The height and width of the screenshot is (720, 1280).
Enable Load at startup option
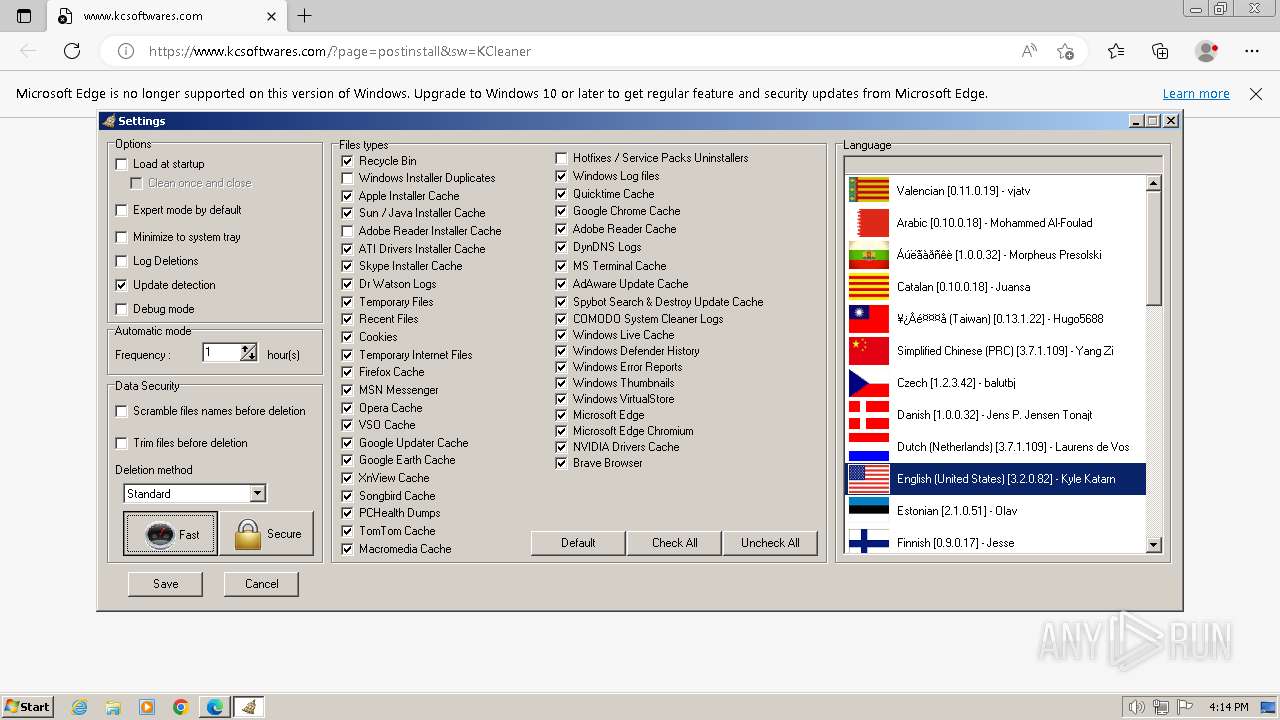[122, 164]
